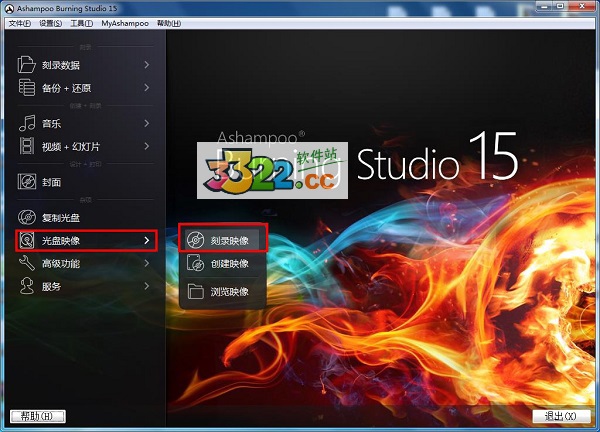Viewport: 600px width, 432px height.
Task: Close the Ashampoo Burning Studio window
Action: 582,6
